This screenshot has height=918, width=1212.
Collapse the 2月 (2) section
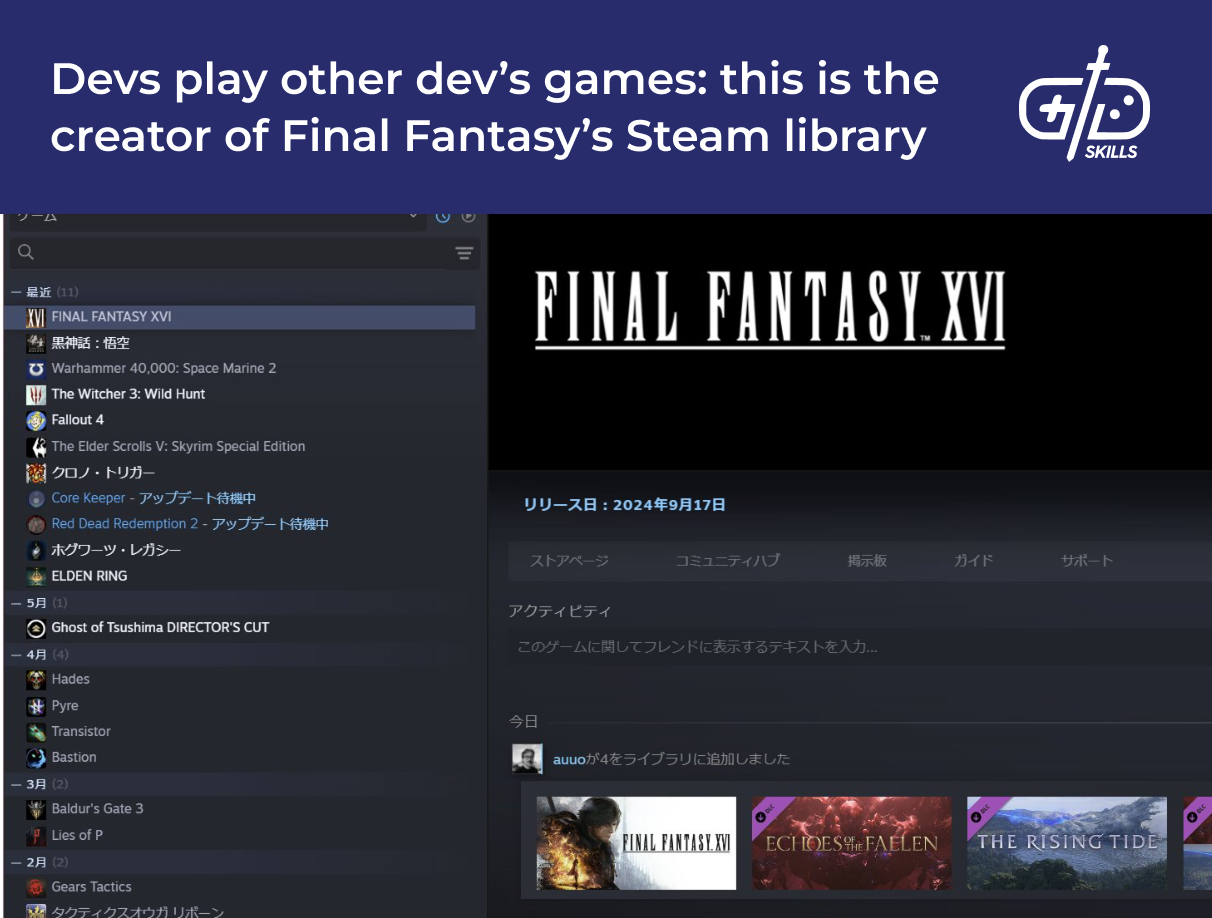click(16, 862)
